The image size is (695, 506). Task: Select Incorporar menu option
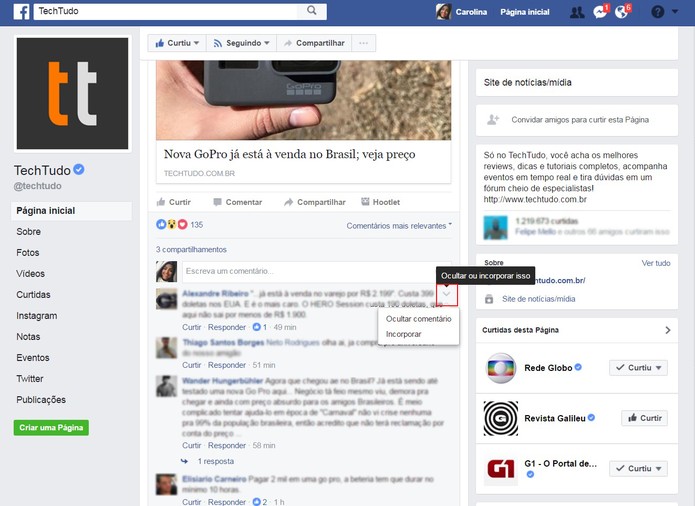403,334
